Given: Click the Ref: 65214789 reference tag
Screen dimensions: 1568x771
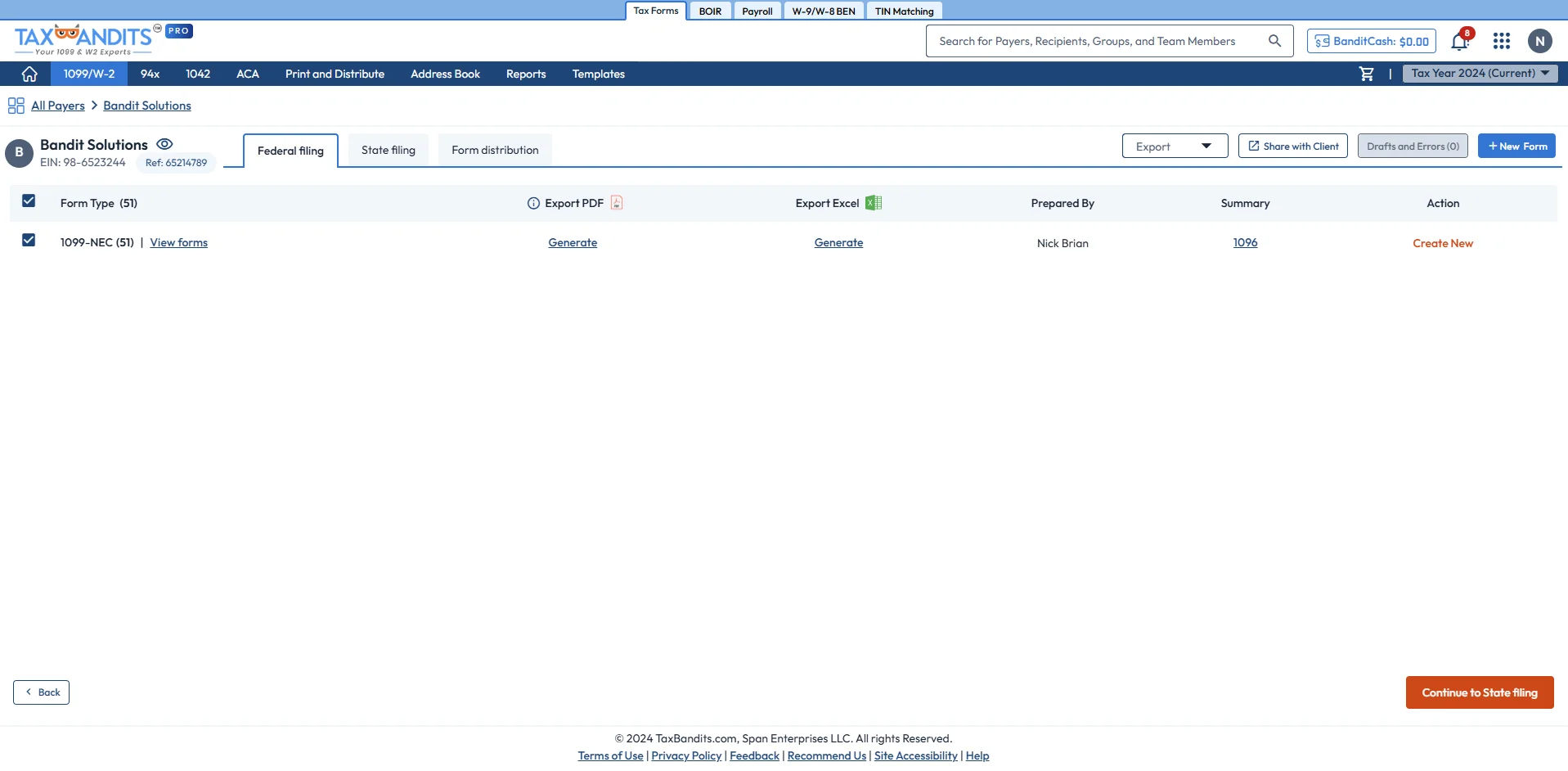Looking at the screenshot, I should point(176,163).
